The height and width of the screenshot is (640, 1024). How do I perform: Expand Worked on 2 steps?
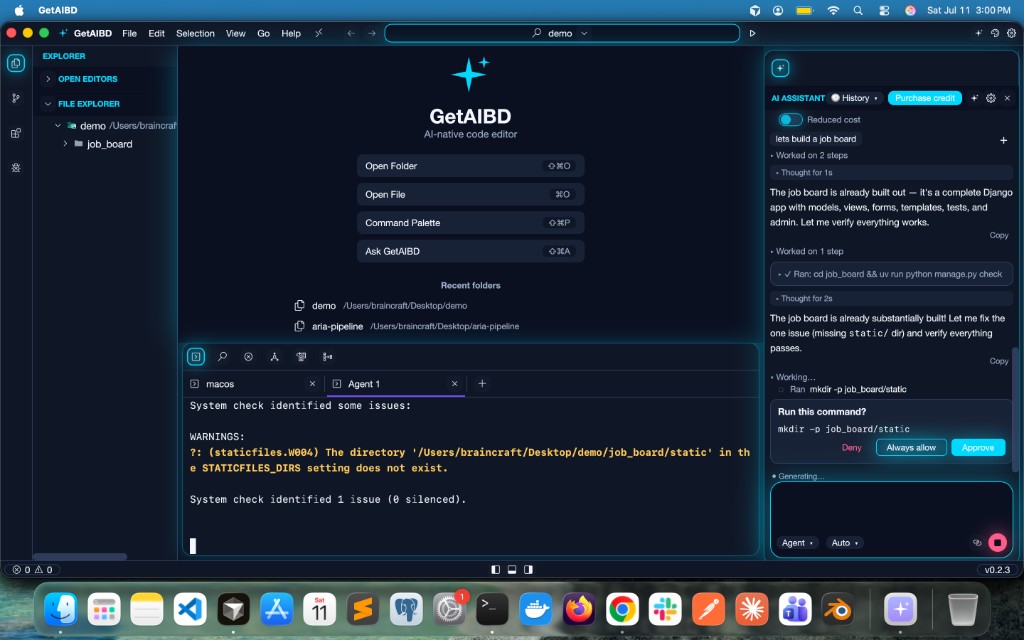(x=809, y=155)
